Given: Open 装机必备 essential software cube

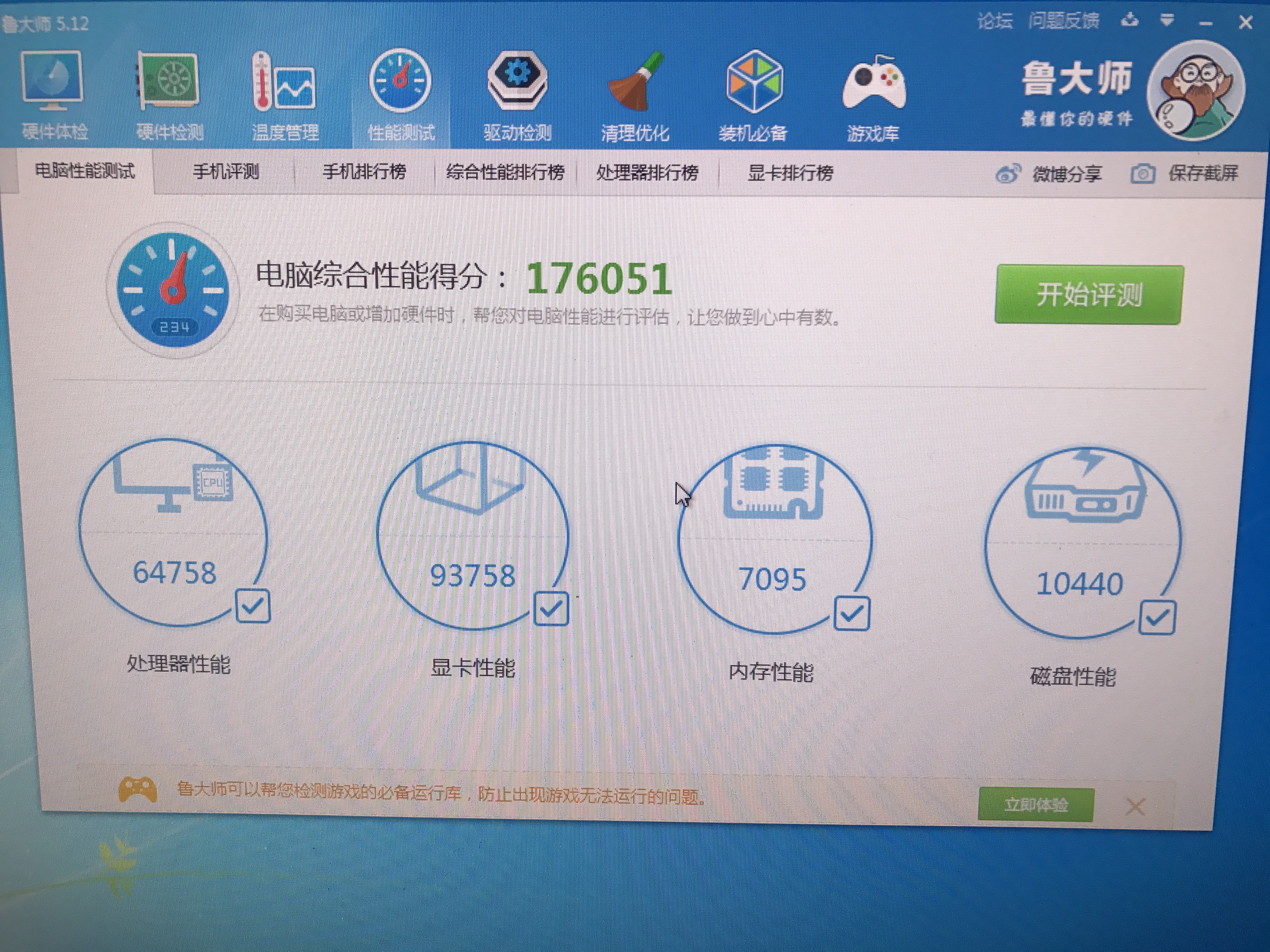Looking at the screenshot, I should [x=753, y=95].
